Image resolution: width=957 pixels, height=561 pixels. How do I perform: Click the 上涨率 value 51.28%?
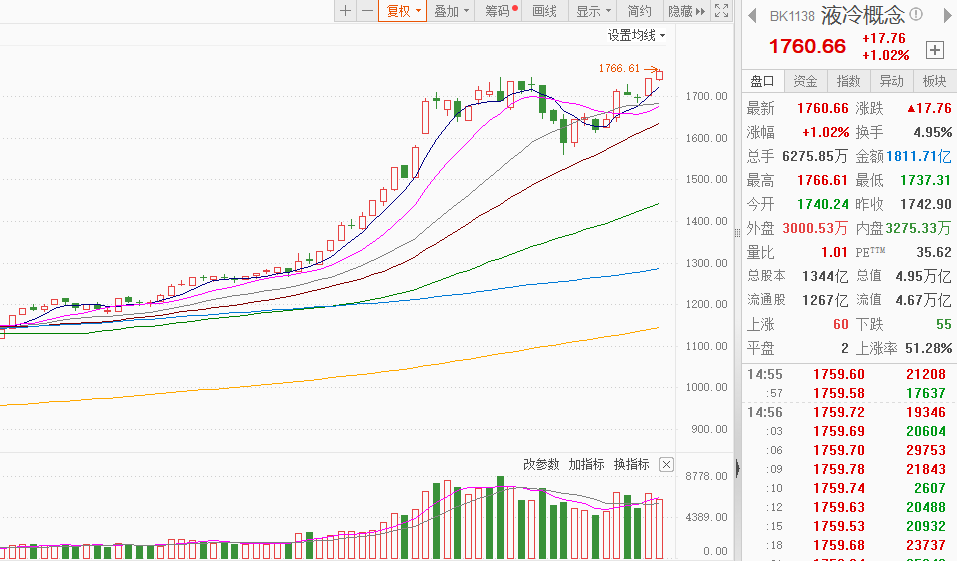click(x=928, y=348)
